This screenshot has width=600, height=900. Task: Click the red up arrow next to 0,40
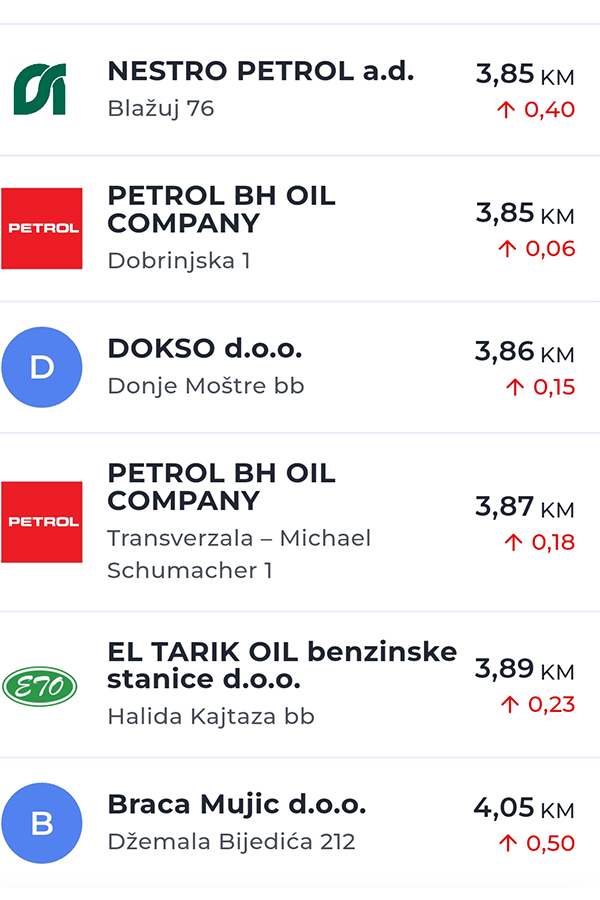pyautogui.click(x=506, y=109)
